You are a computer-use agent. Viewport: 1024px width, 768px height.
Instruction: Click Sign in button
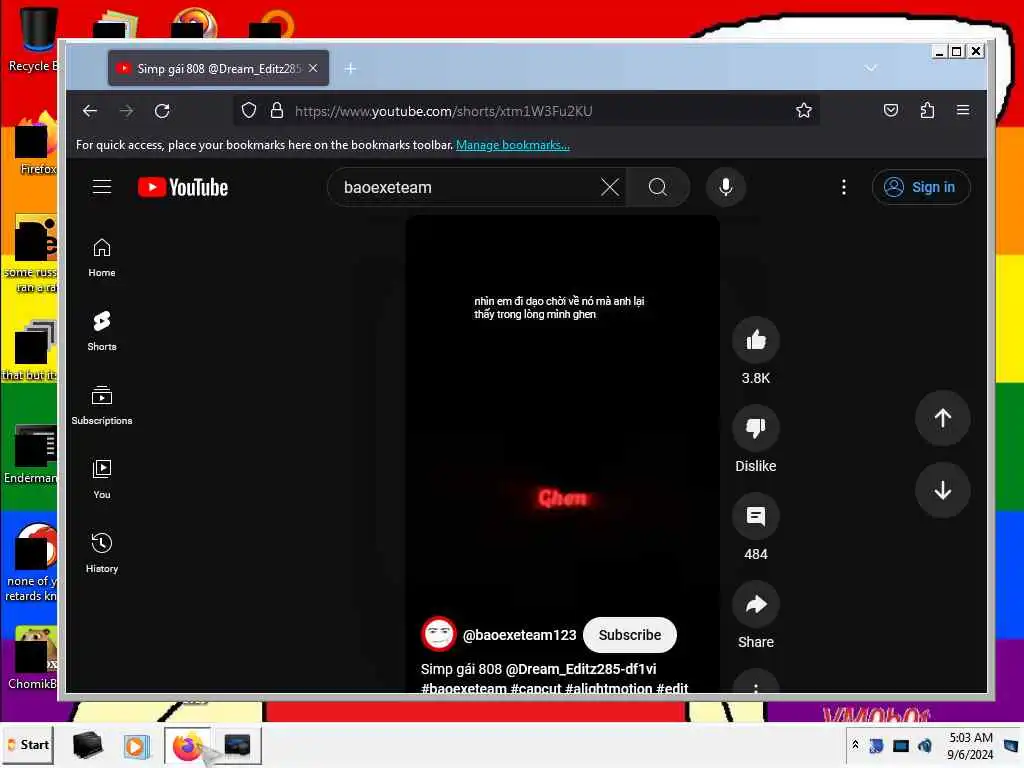click(921, 187)
